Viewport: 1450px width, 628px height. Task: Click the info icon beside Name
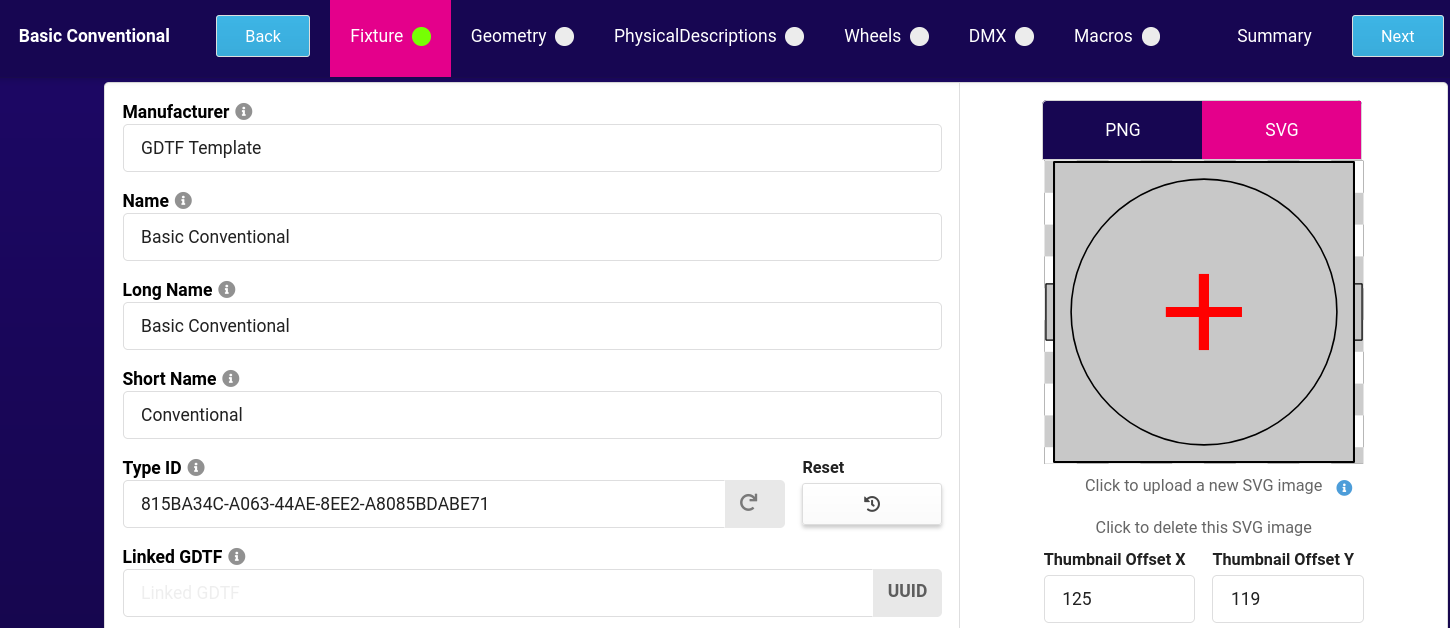183,201
